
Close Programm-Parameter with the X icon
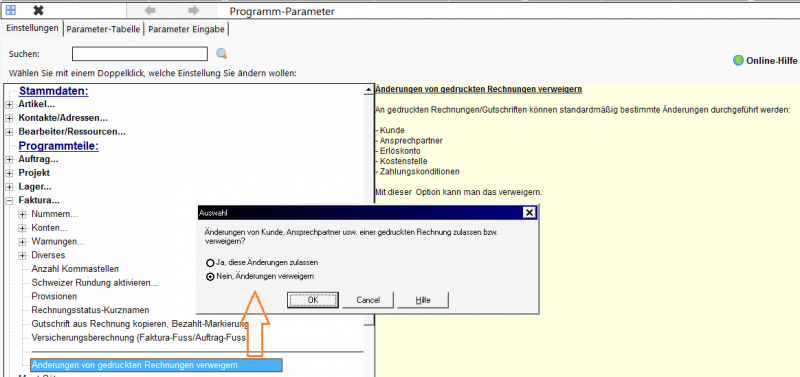click(38, 10)
